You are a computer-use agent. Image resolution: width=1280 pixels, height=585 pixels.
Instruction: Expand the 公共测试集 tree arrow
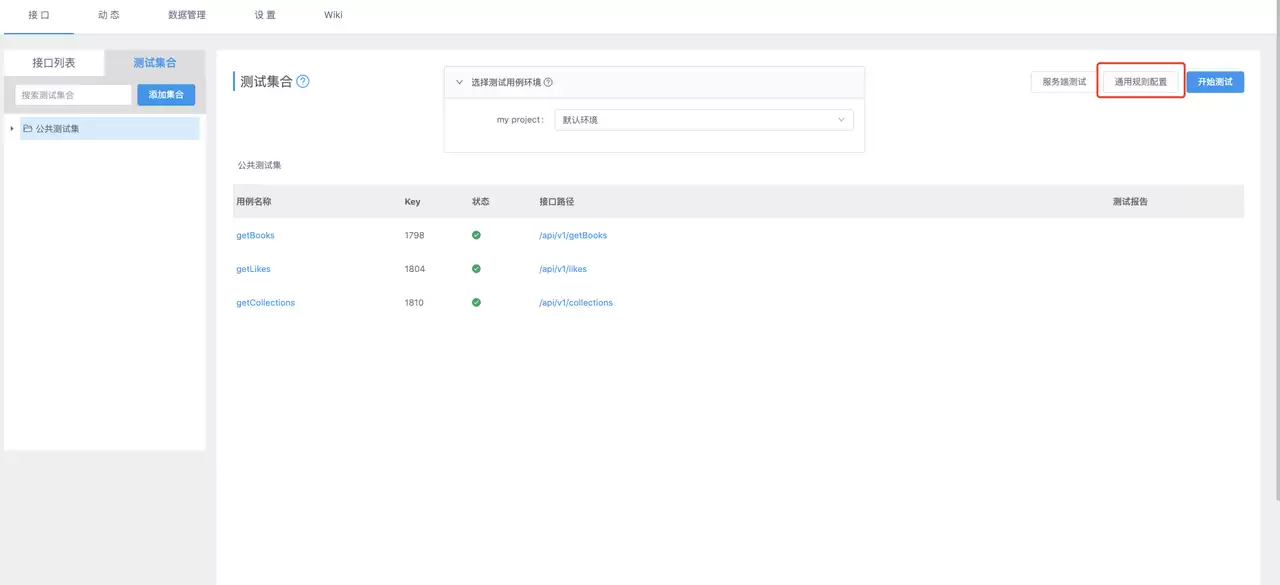pos(12,128)
